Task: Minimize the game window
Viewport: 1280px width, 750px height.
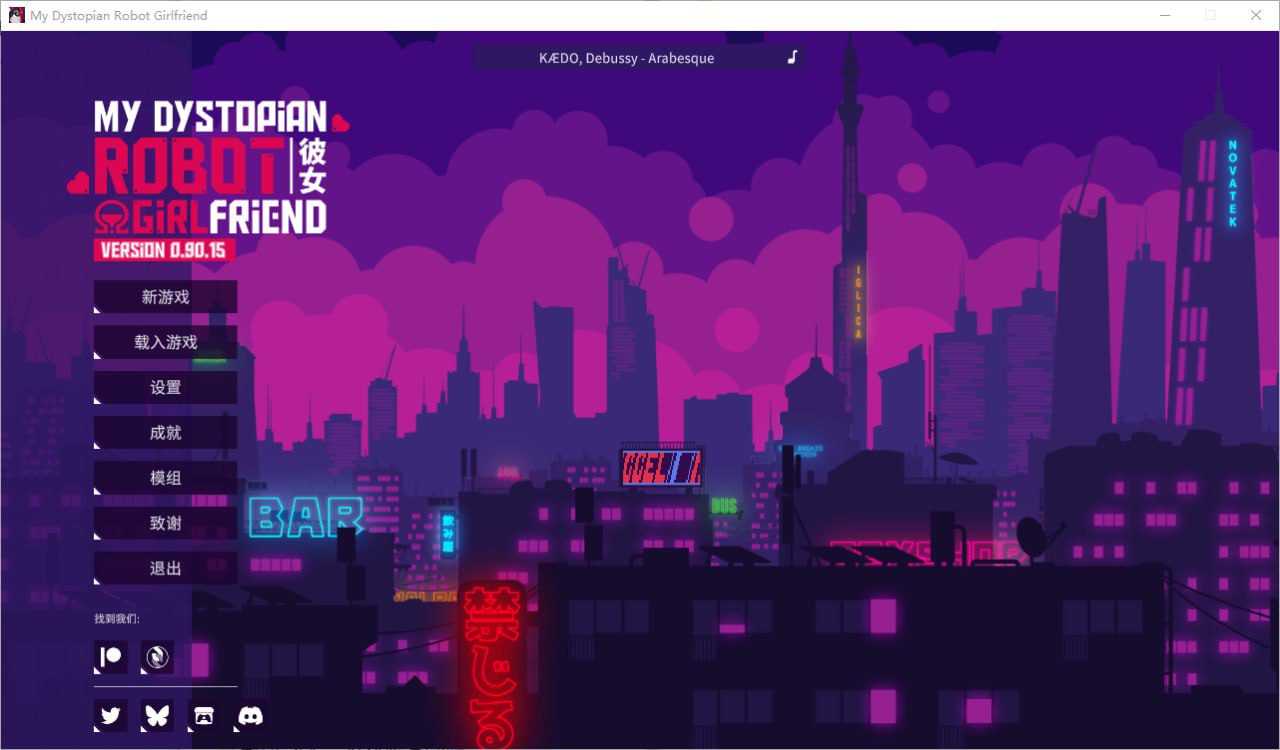Action: coord(1165,15)
